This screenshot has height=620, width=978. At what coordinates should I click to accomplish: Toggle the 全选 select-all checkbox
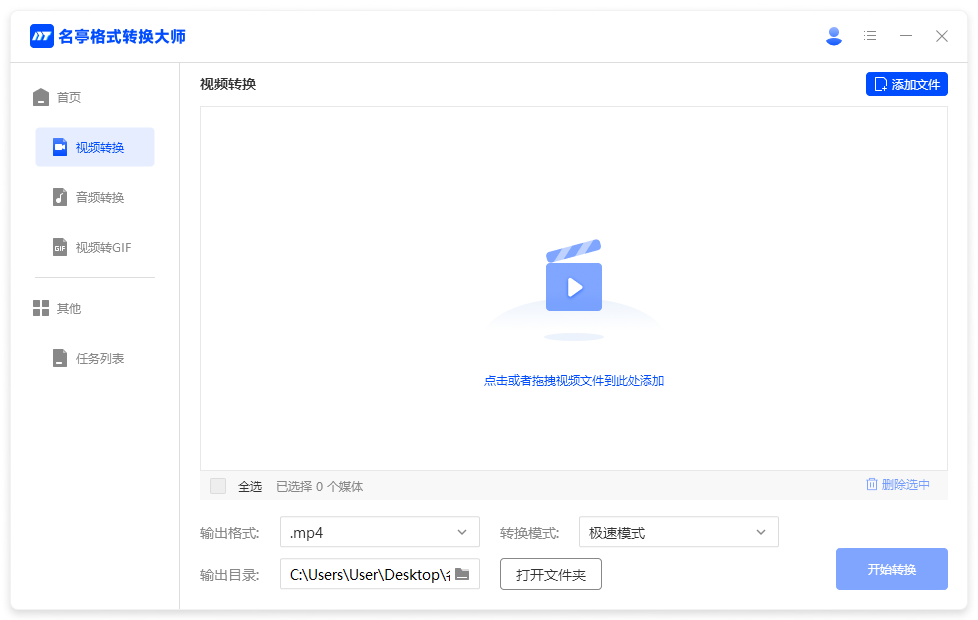point(218,486)
